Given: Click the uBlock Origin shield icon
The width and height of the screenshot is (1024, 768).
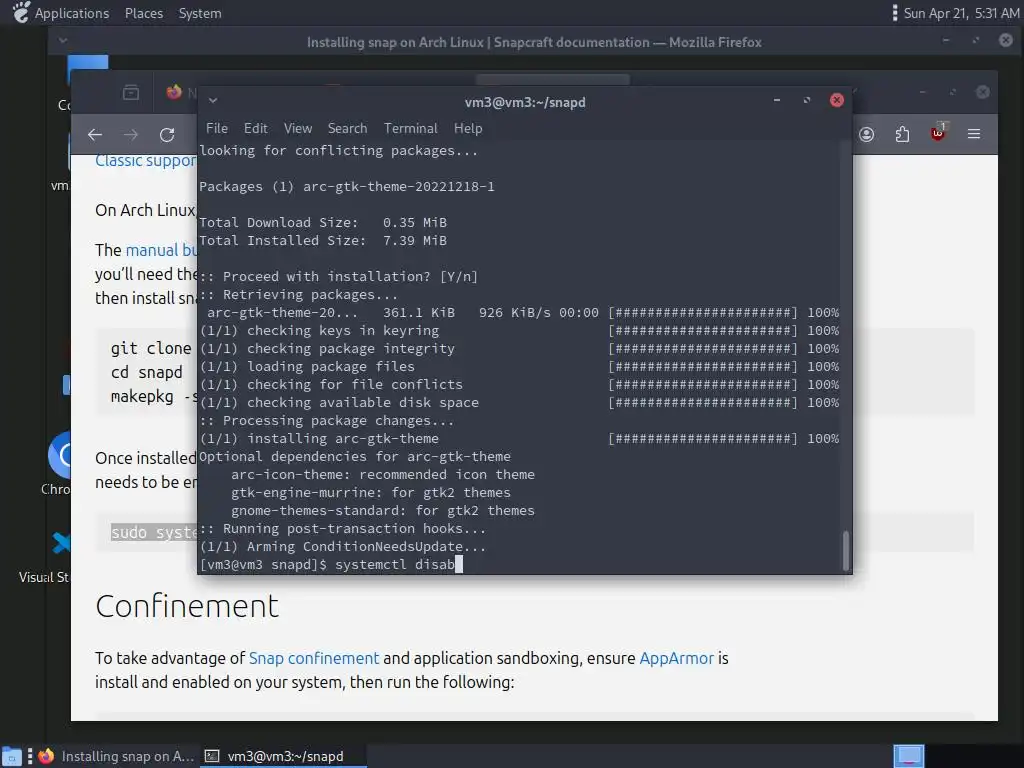Looking at the screenshot, I should 938,133.
